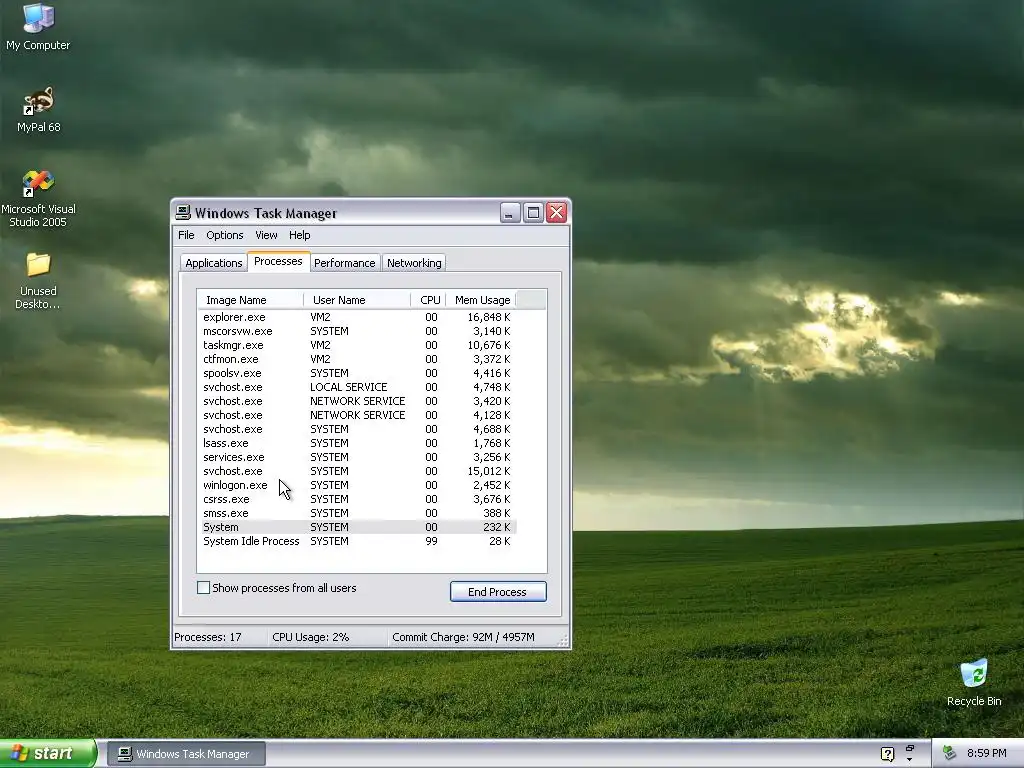Select svchost.exe using 4,128 K memory
The image size is (1024, 768).
[x=357, y=415]
